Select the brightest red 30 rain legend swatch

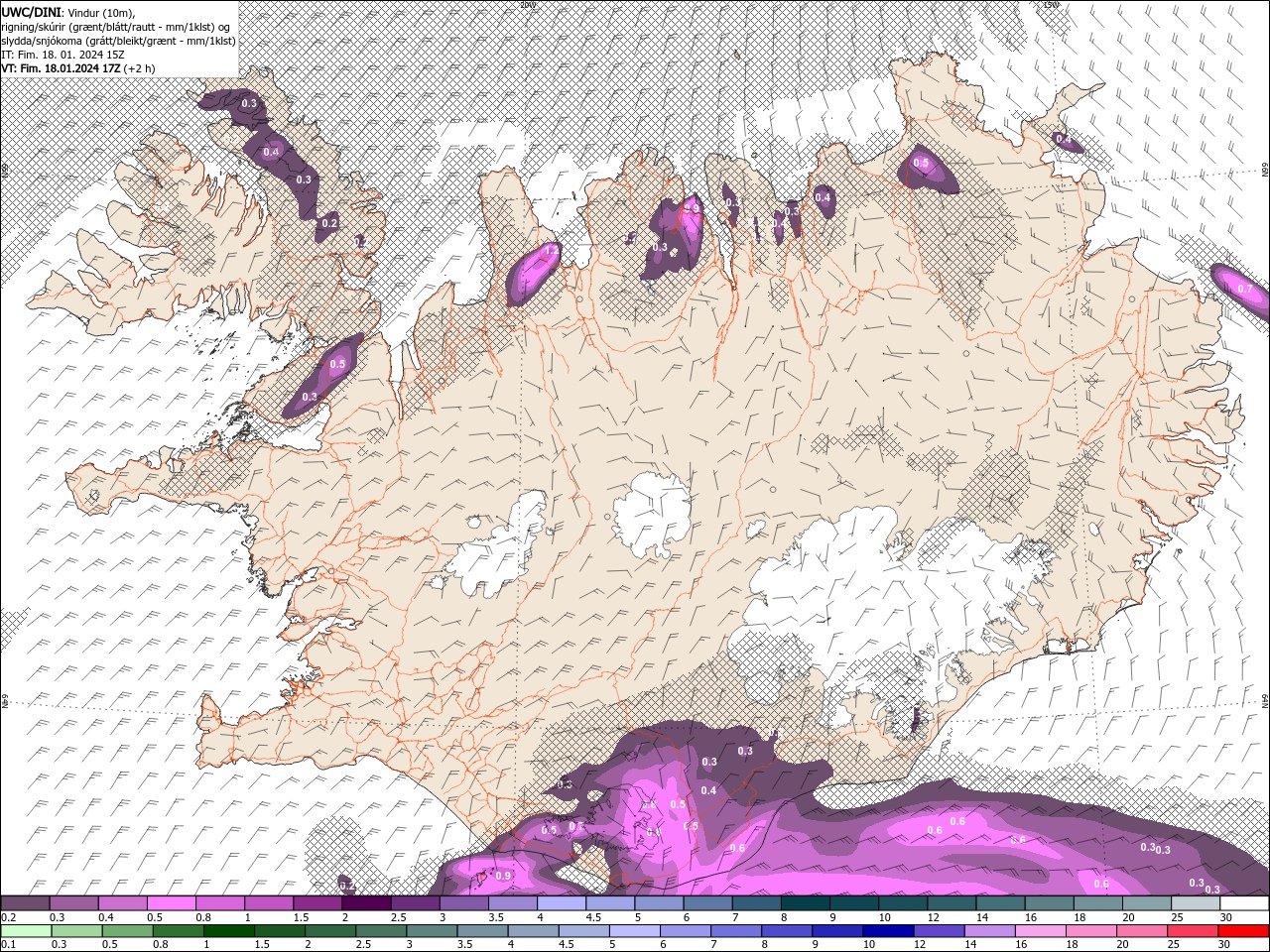1242,931
